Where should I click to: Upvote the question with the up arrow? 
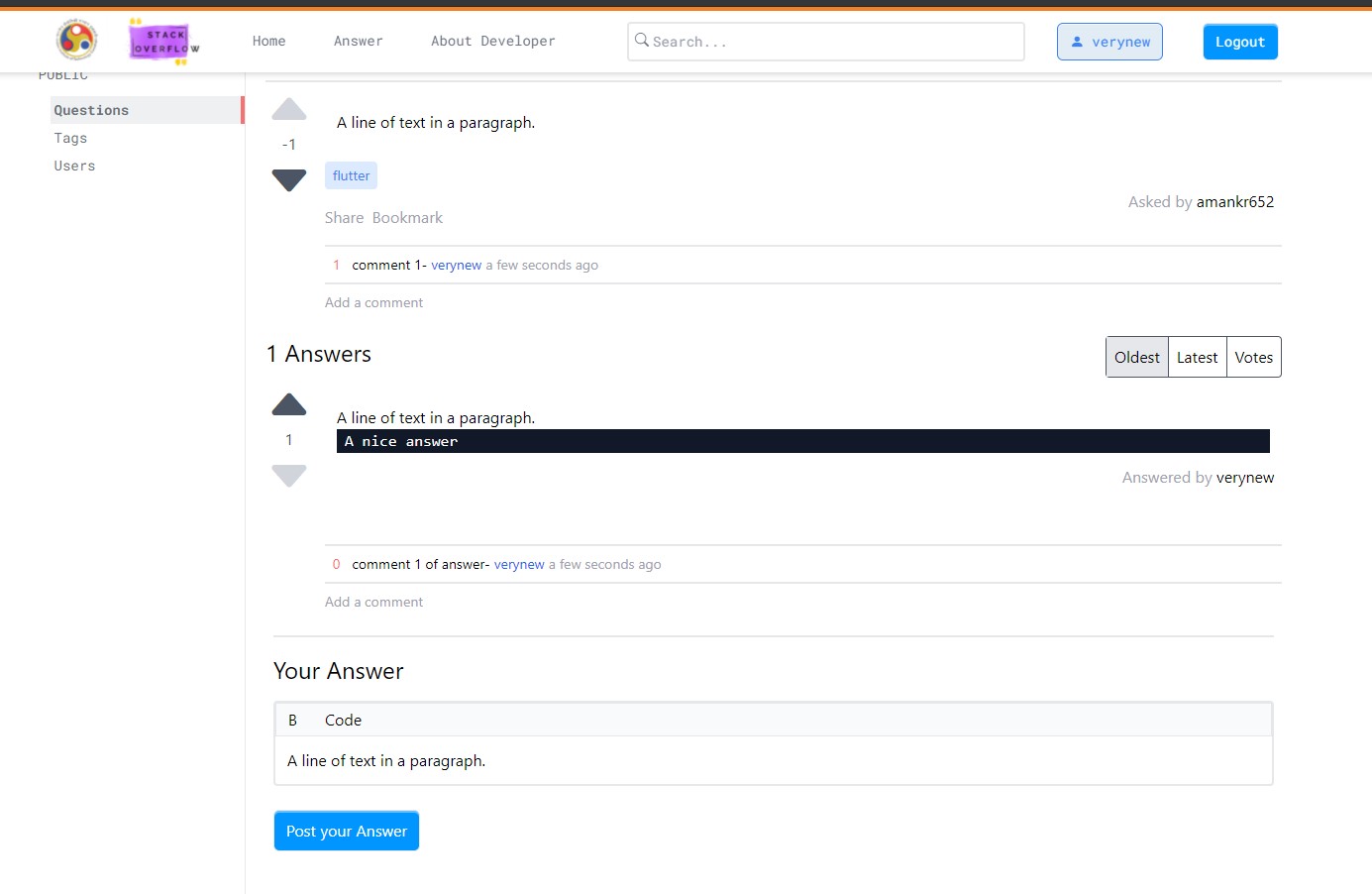[289, 109]
